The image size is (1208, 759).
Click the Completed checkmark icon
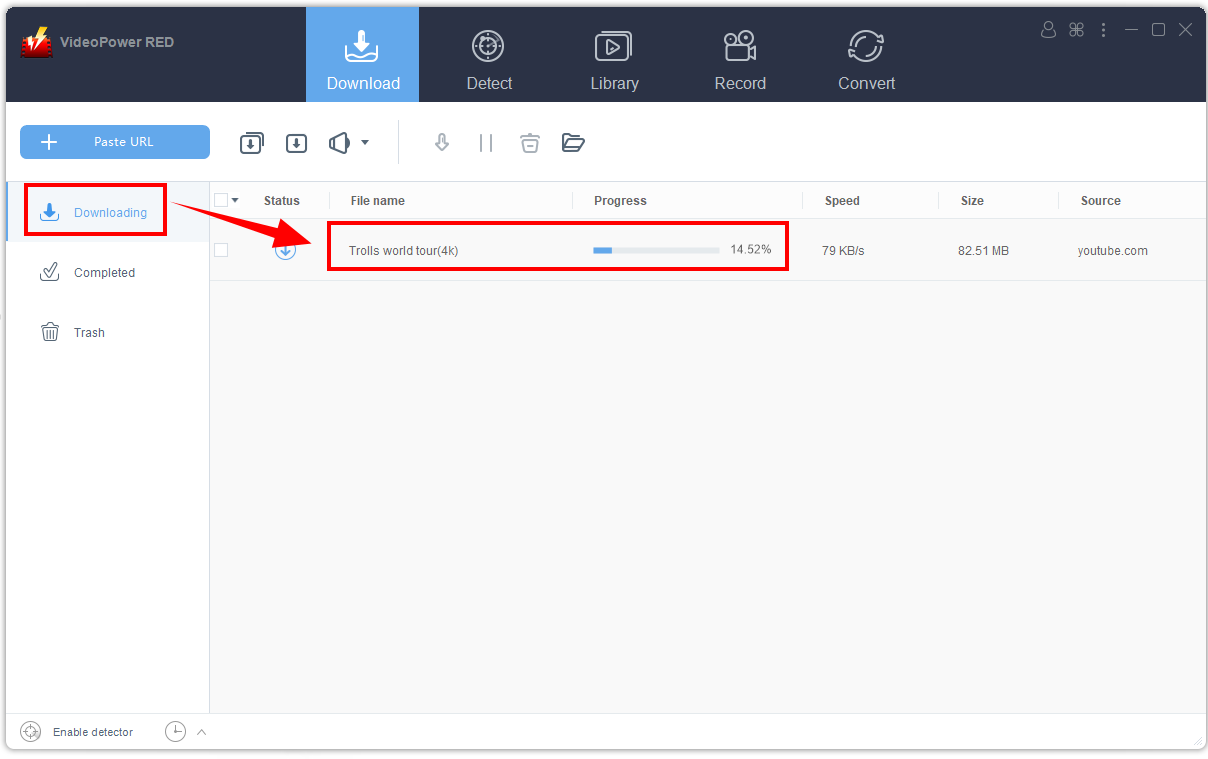(49, 272)
